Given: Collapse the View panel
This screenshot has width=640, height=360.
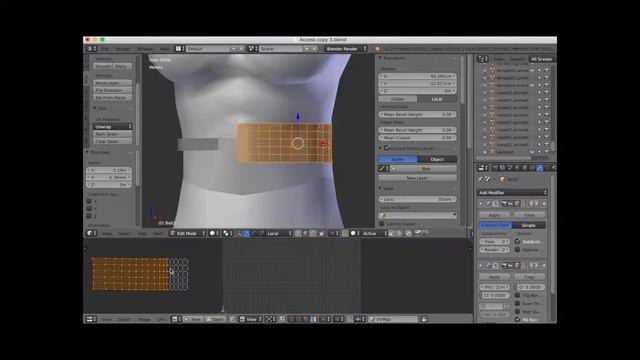Looking at the screenshot, I should [380, 189].
